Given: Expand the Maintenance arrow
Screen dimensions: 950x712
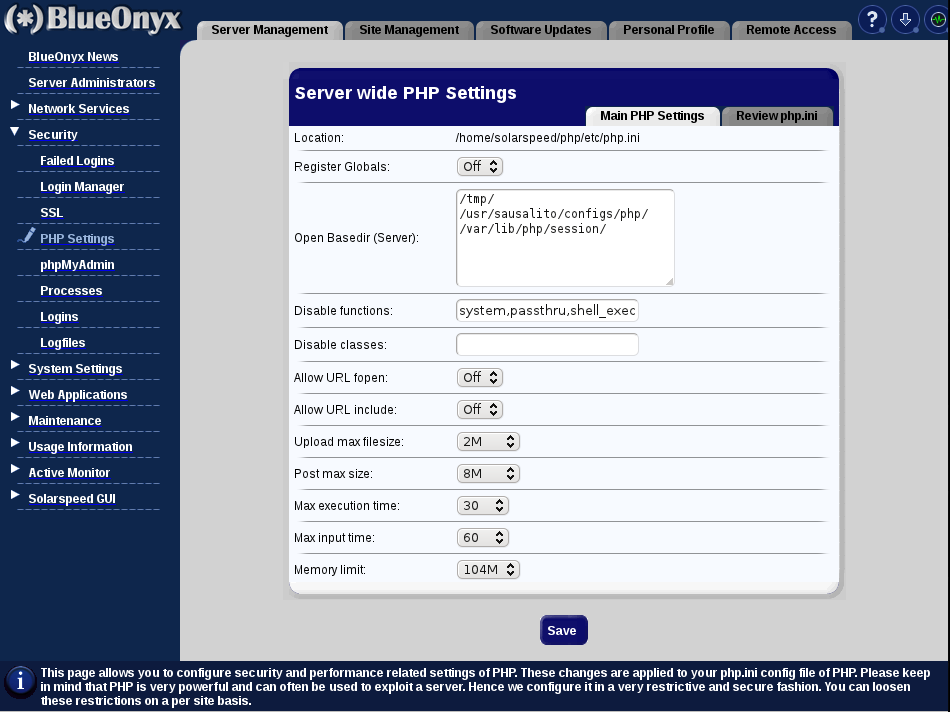Looking at the screenshot, I should click(x=15, y=417).
